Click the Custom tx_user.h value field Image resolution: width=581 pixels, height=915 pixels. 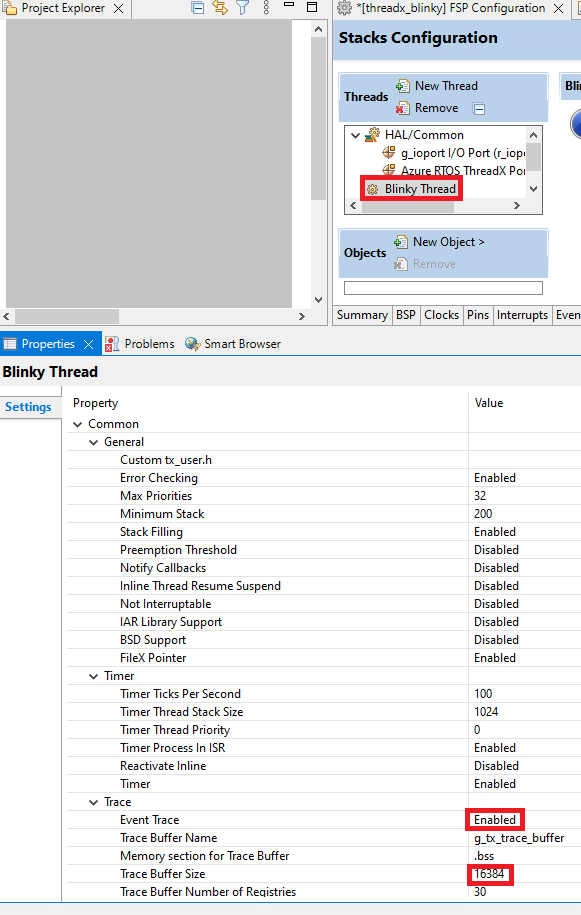(524, 460)
